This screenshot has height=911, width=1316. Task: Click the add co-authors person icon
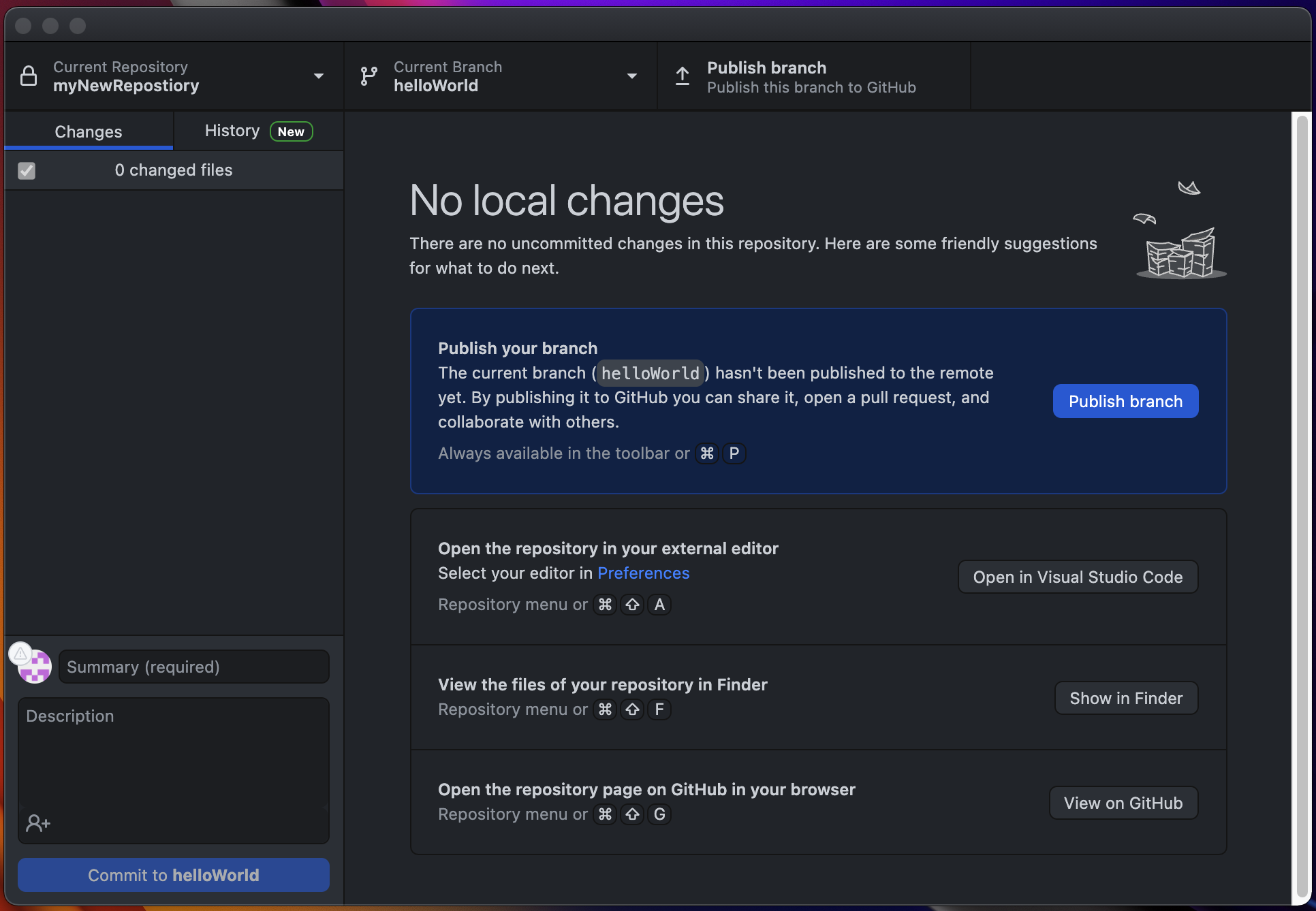[x=38, y=823]
